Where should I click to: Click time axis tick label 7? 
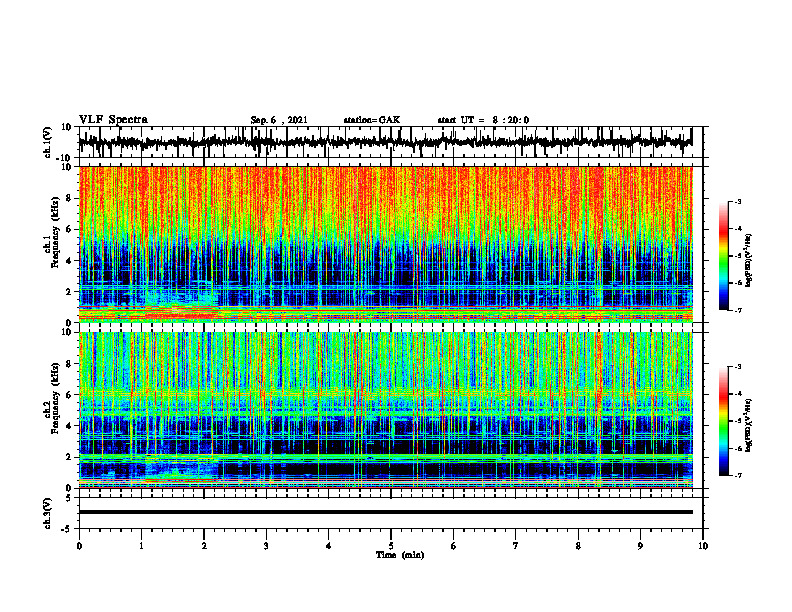[516, 546]
